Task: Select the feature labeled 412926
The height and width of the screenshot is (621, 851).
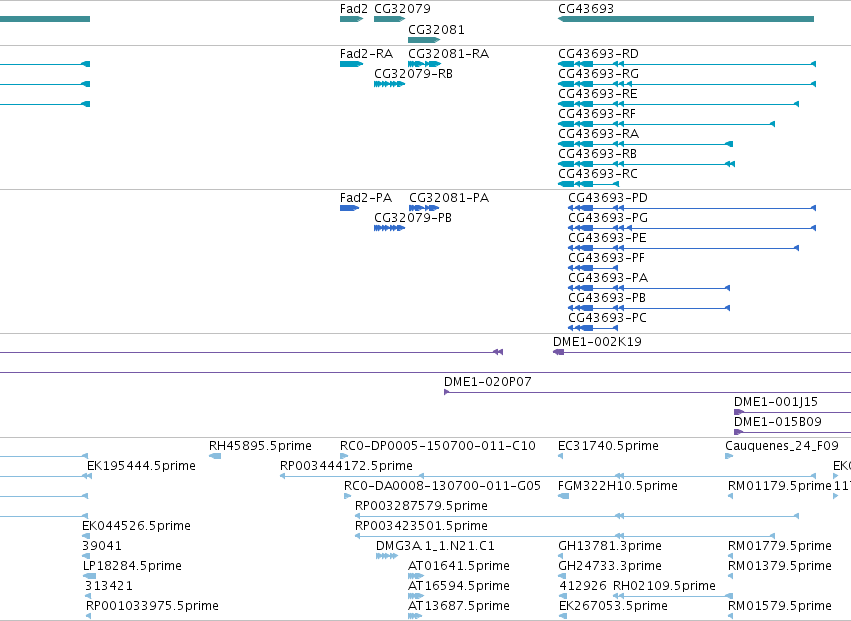Action: click(x=583, y=587)
